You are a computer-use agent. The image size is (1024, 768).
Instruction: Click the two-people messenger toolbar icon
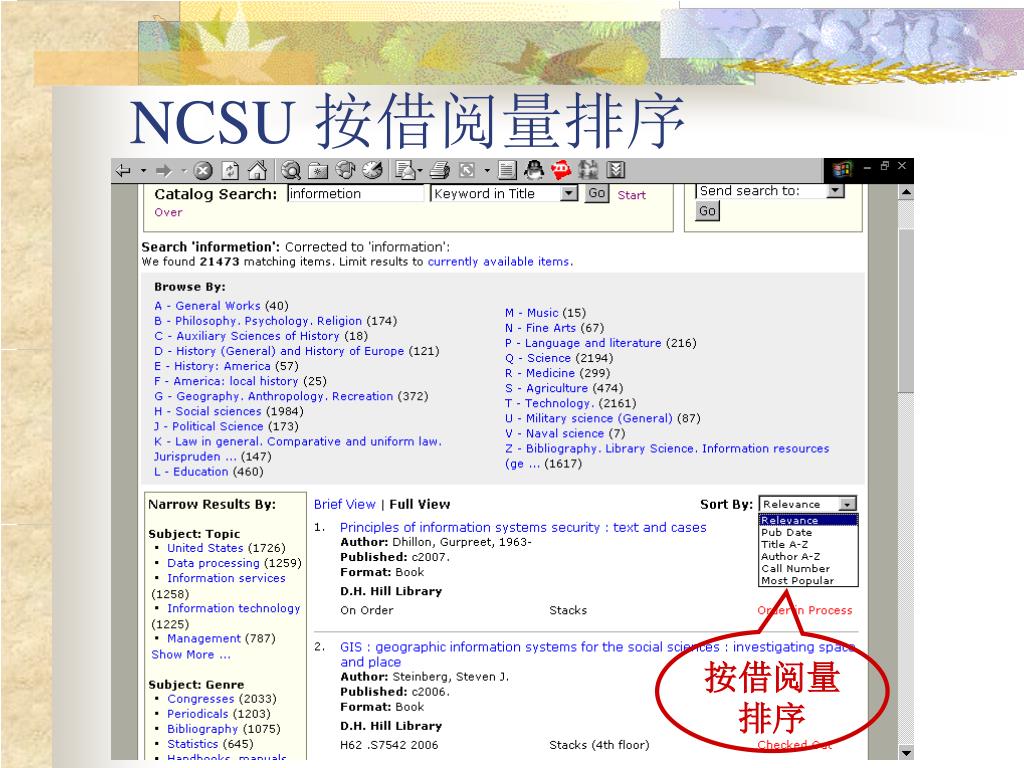pos(588,170)
